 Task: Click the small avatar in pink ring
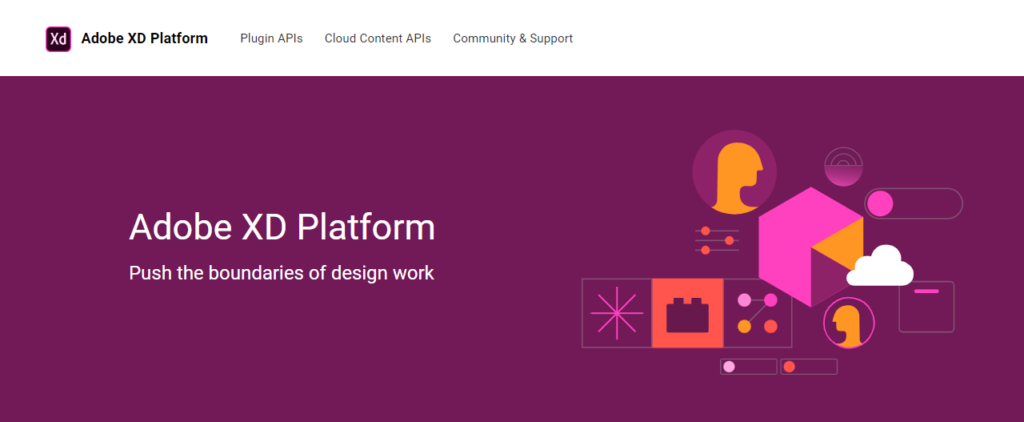coord(848,324)
